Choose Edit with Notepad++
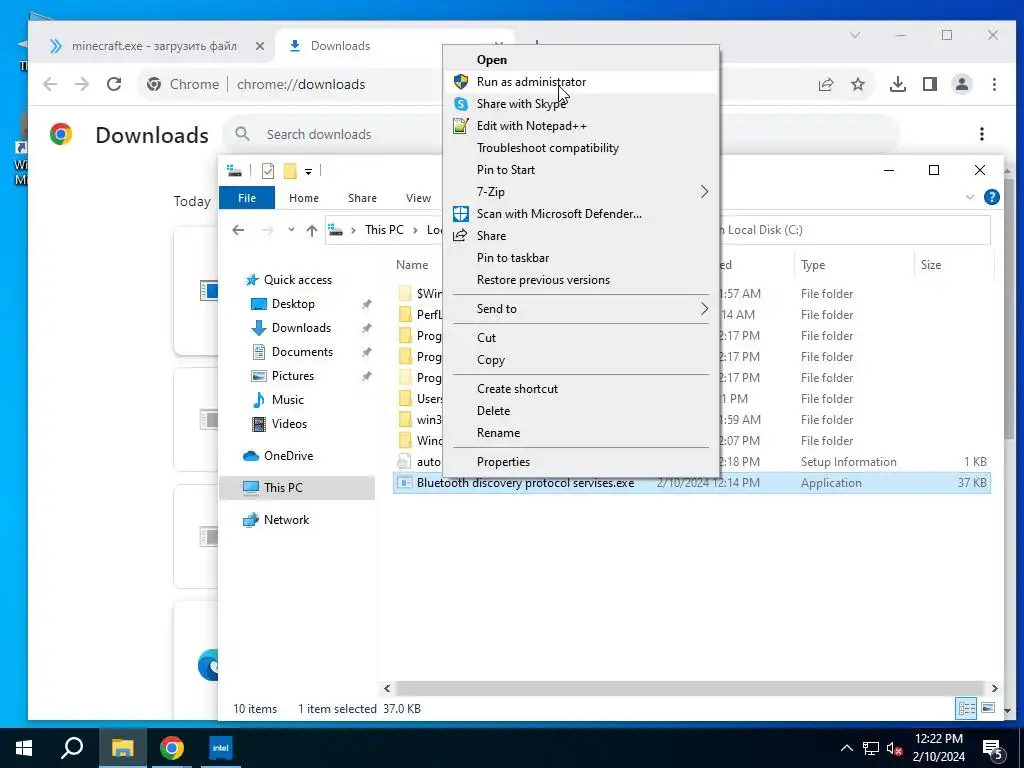The height and width of the screenshot is (768, 1024). pyautogui.click(x=581, y=125)
